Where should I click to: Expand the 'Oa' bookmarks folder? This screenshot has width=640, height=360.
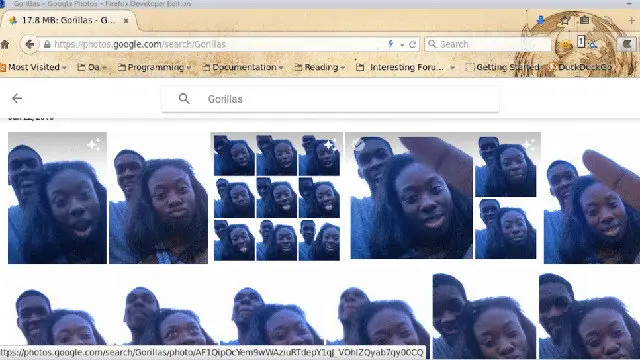pos(92,67)
